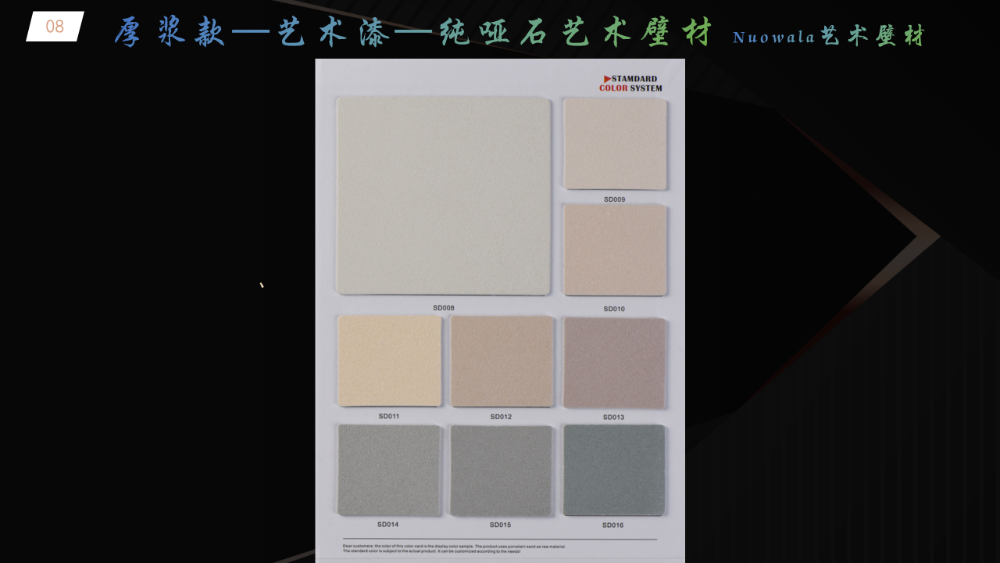
Task: Click the Nuowala艺术壁材 brand text
Action: [x=828, y=36]
